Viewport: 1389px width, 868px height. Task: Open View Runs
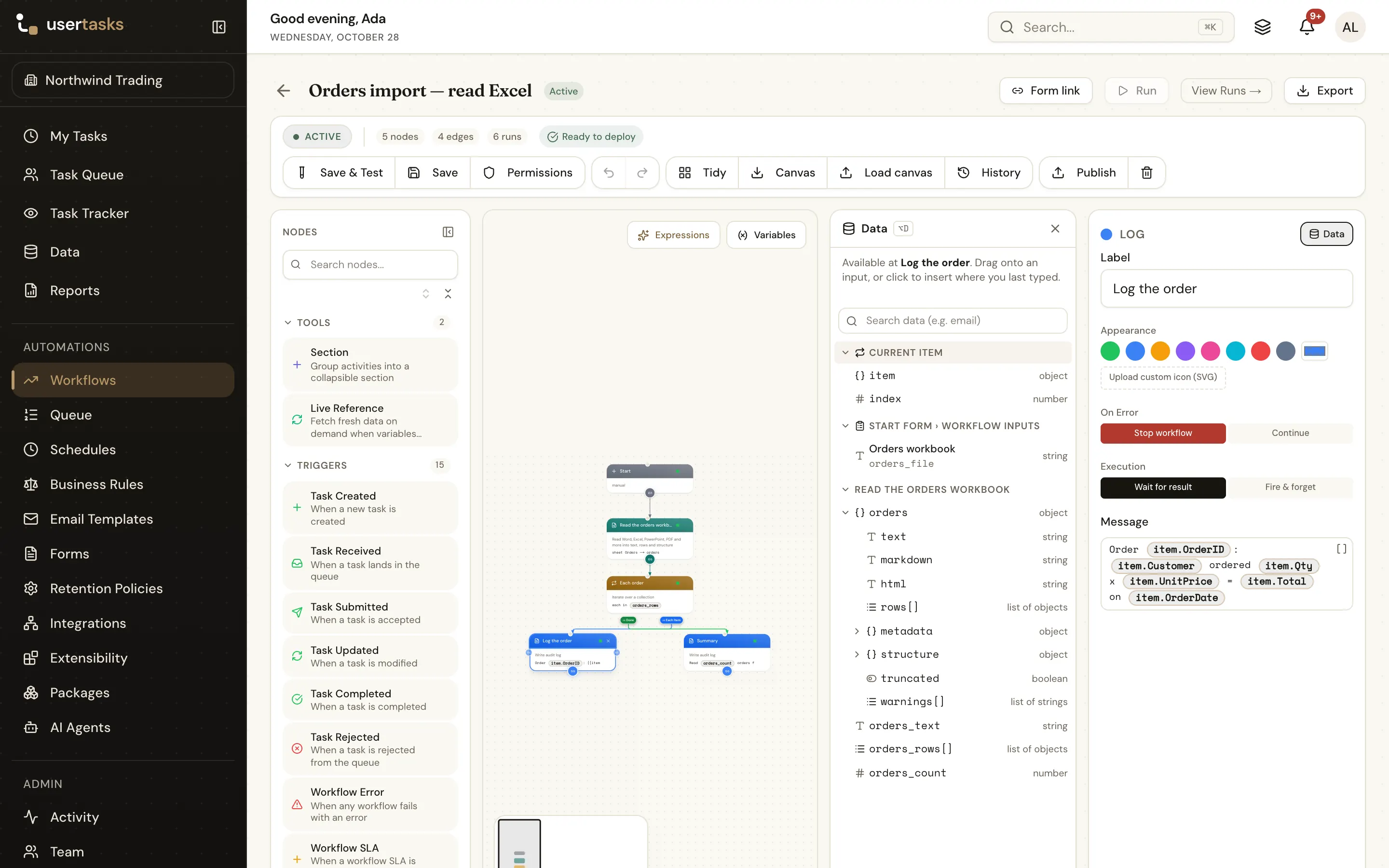(1226, 91)
